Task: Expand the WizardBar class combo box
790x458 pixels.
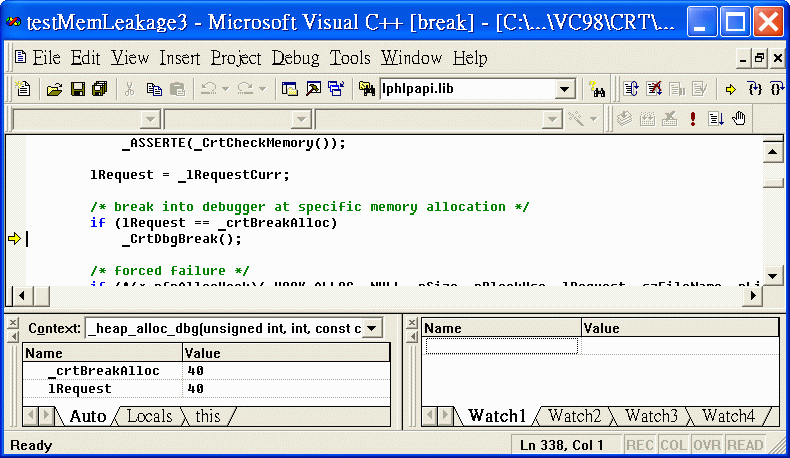Action: click(x=150, y=119)
